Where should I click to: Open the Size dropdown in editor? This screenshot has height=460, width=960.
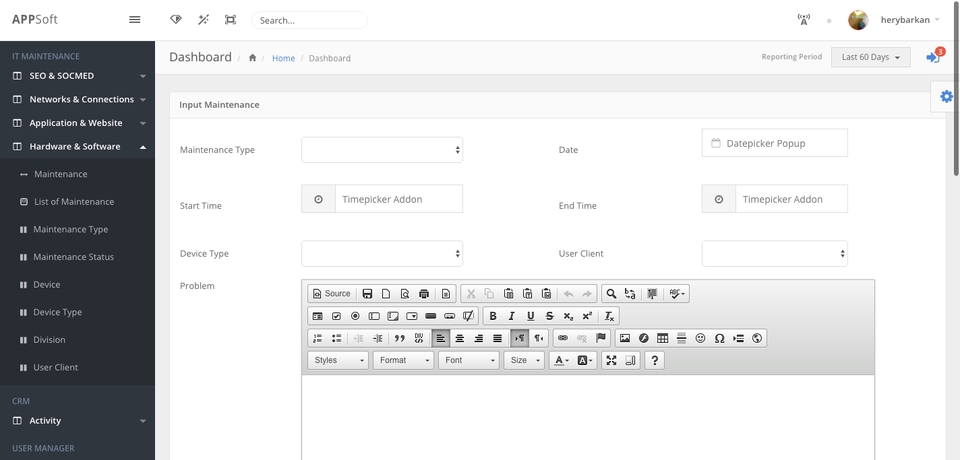(x=524, y=360)
